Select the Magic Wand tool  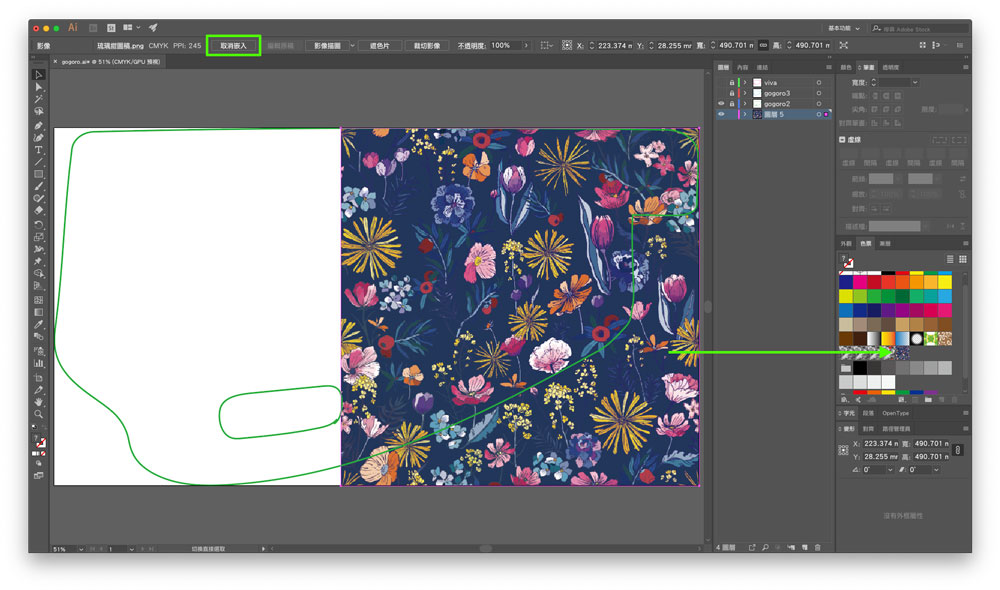tap(39, 100)
